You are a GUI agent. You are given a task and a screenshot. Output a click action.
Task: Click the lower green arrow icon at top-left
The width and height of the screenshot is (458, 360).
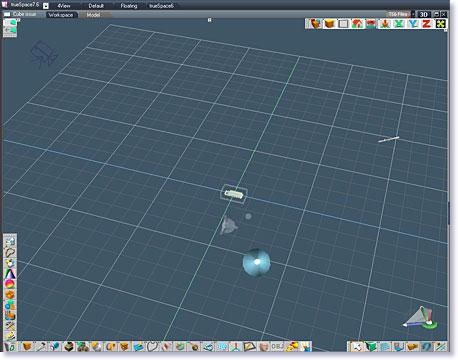10,31
